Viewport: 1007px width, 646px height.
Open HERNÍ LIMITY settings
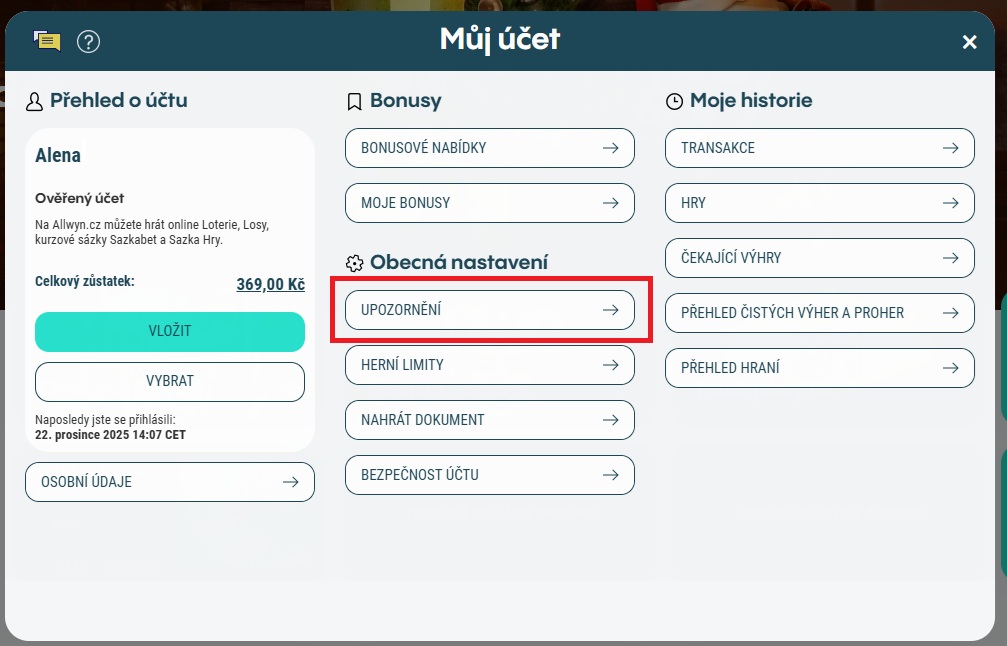pyautogui.click(x=490, y=365)
